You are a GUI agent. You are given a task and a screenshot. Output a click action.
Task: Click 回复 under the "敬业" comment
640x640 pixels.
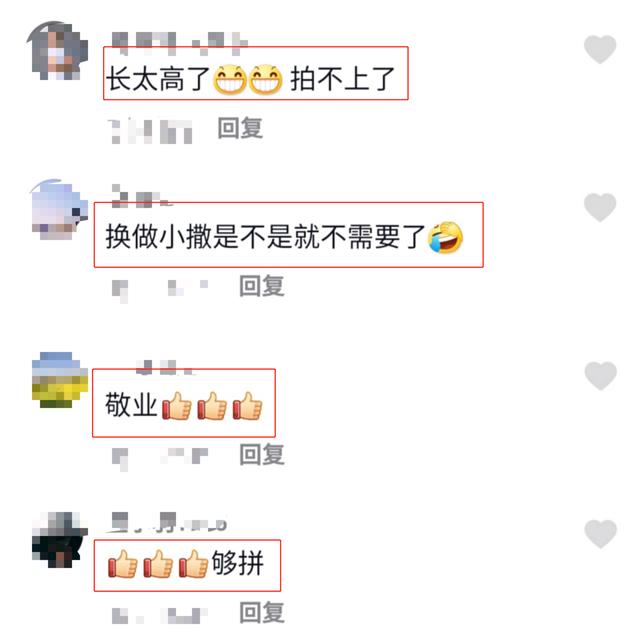click(262, 454)
